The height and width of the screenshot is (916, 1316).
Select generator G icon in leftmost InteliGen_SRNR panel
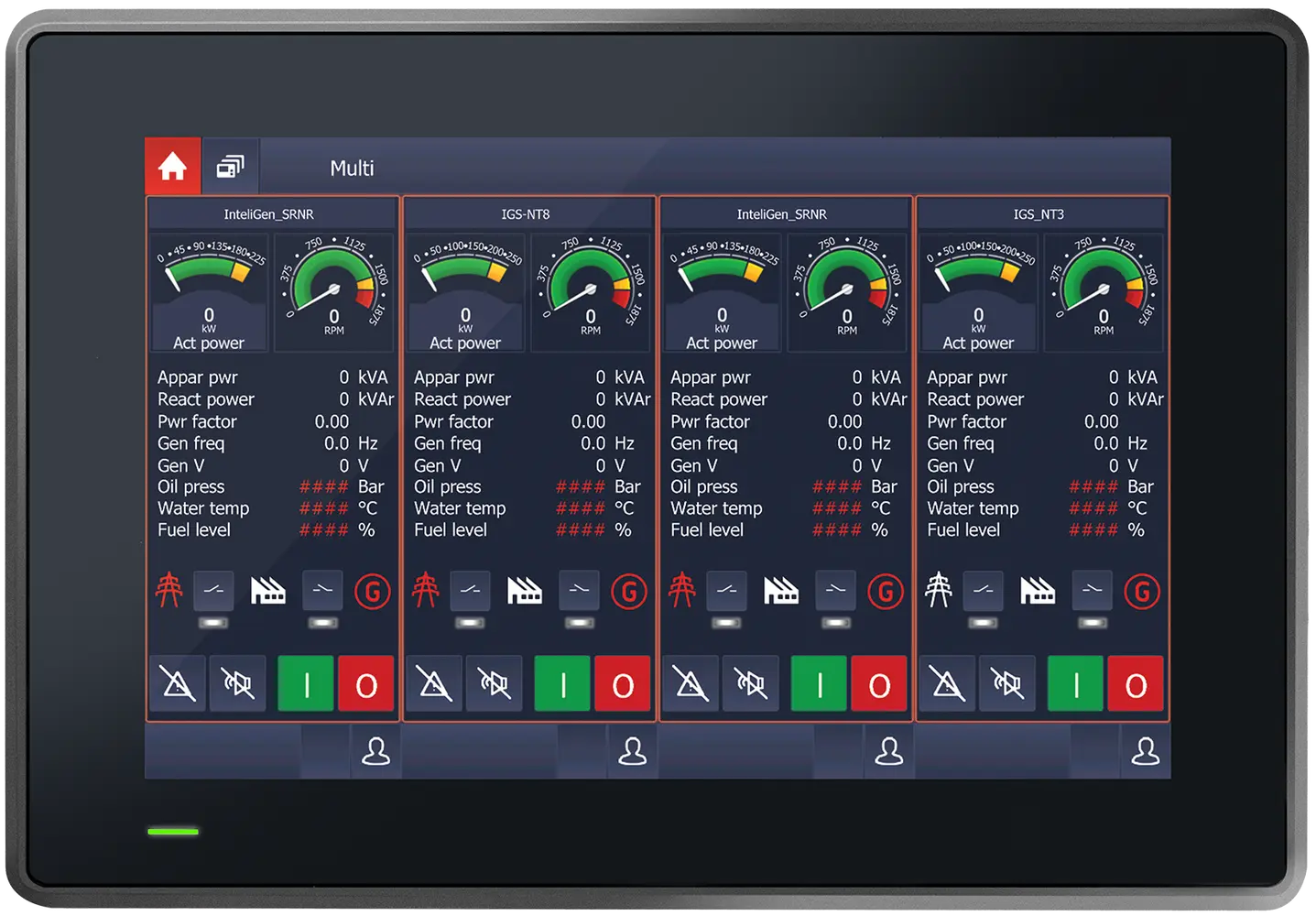pyautogui.click(x=373, y=592)
